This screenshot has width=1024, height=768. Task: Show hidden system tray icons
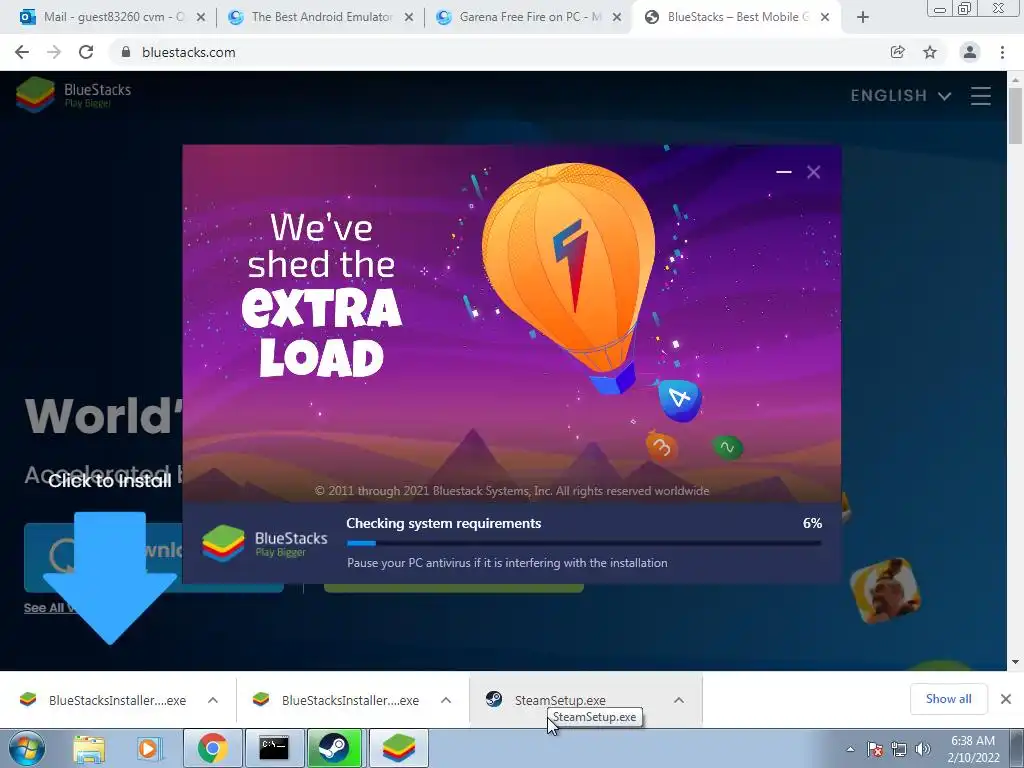click(x=850, y=749)
